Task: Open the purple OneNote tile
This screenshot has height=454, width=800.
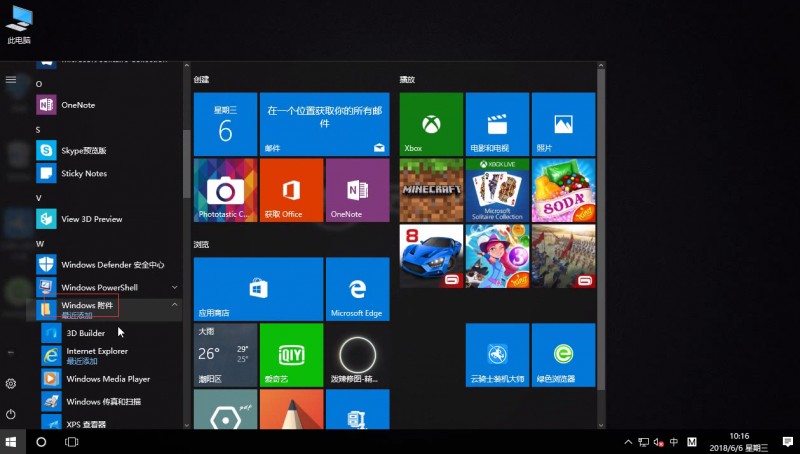Action: [358, 190]
